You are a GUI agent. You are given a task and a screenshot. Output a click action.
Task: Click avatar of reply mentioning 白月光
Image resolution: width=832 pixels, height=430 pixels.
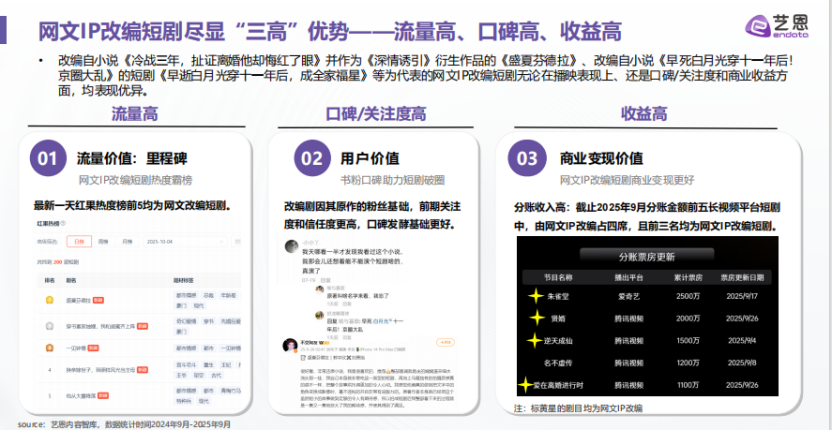click(x=320, y=315)
